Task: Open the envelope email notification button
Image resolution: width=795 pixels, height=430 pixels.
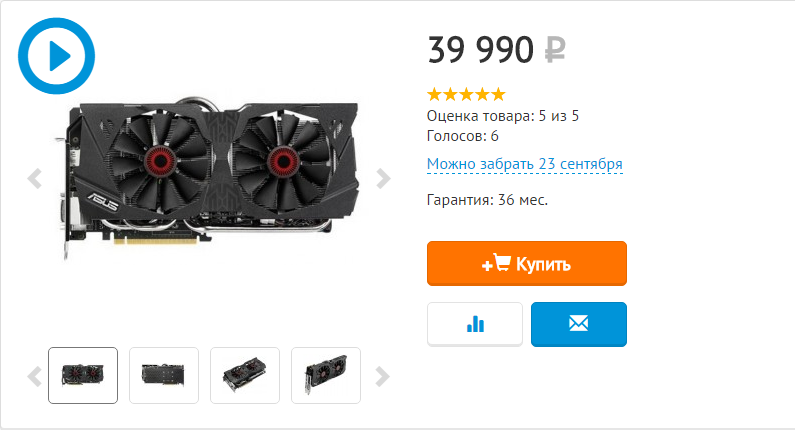Action: point(579,324)
